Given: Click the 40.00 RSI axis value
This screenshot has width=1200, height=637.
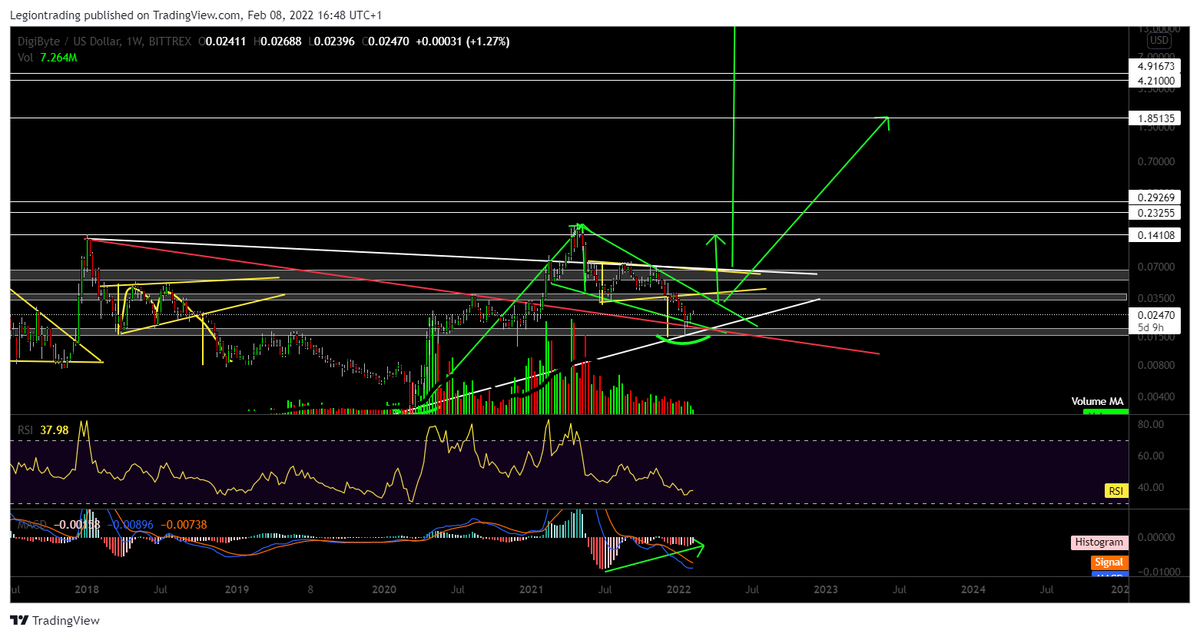Looking at the screenshot, I should point(1152,487).
